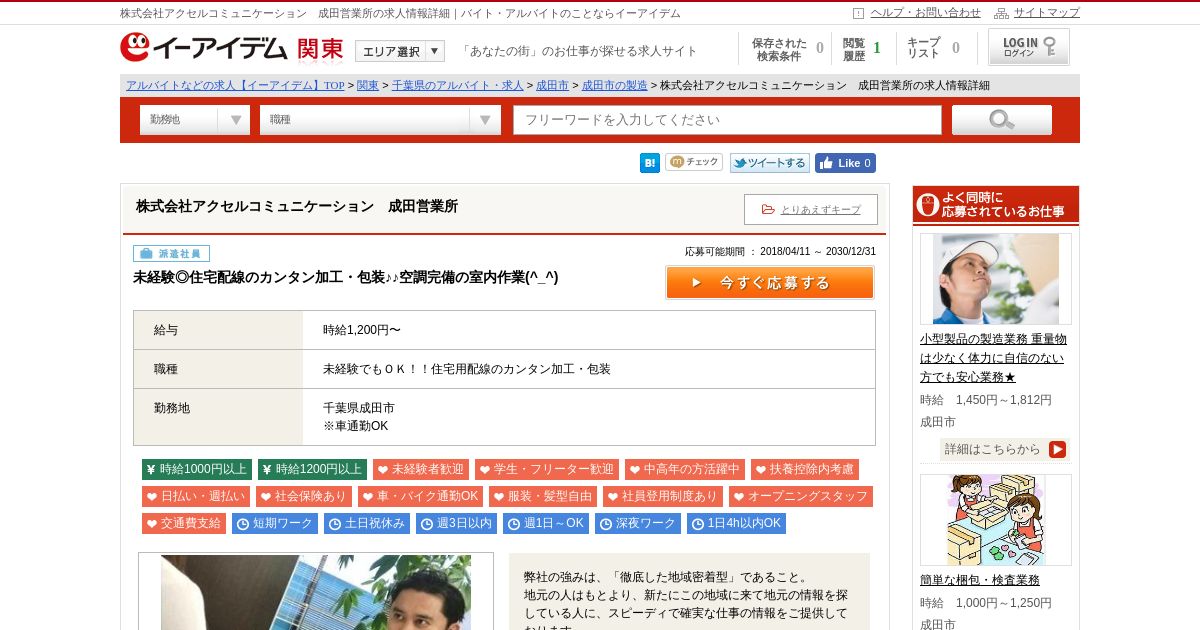Viewport: 1200px width, 630px height.
Task: Select the 学生・フリーター歓迎 tag
Action: click(547, 469)
